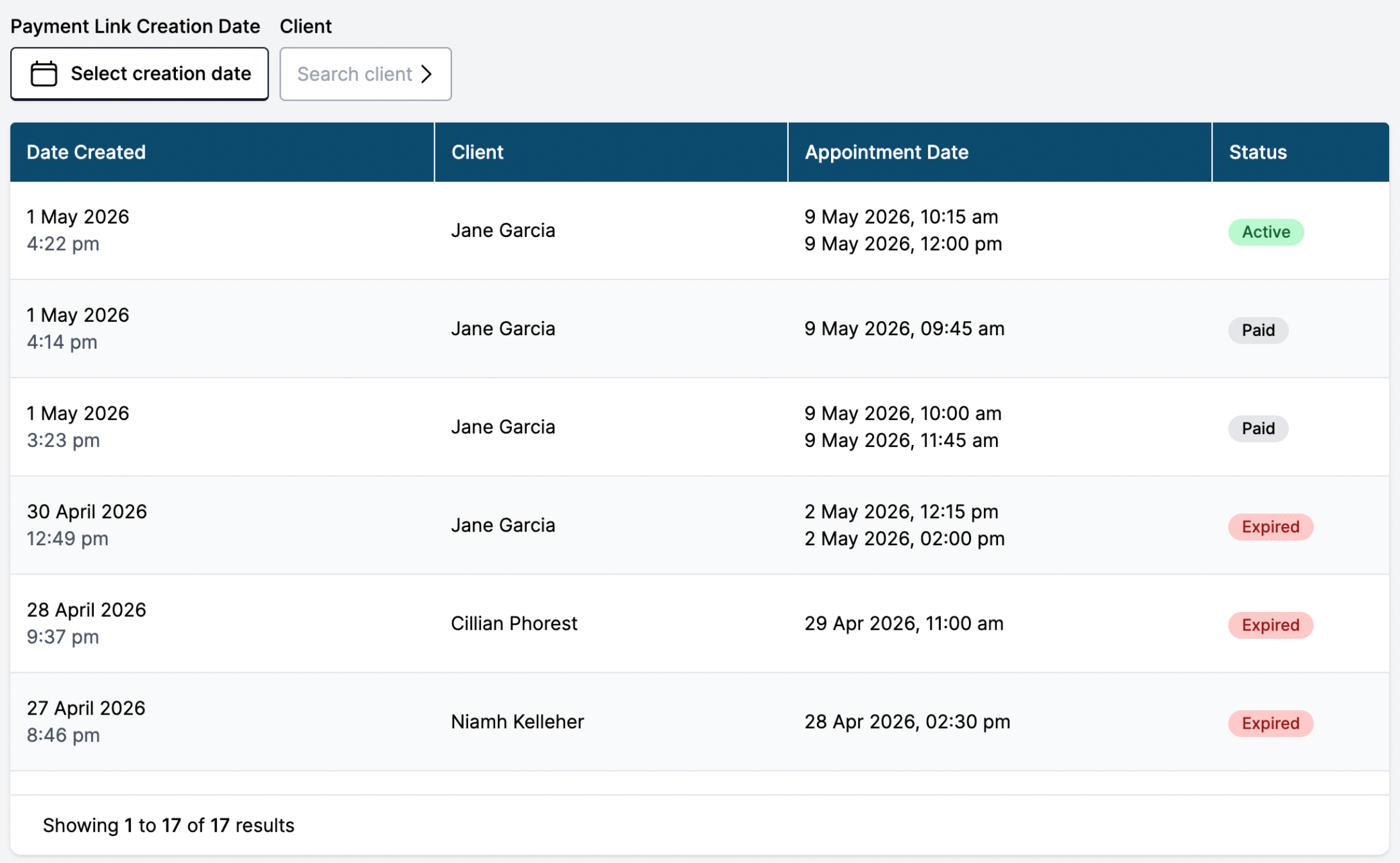Select the Niamh Kelleher client name
1400x863 pixels.
pyautogui.click(x=517, y=722)
